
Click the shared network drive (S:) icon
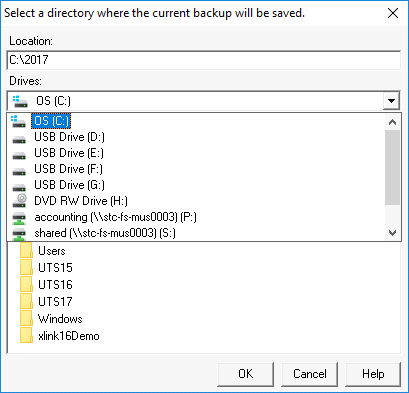[x=19, y=234]
